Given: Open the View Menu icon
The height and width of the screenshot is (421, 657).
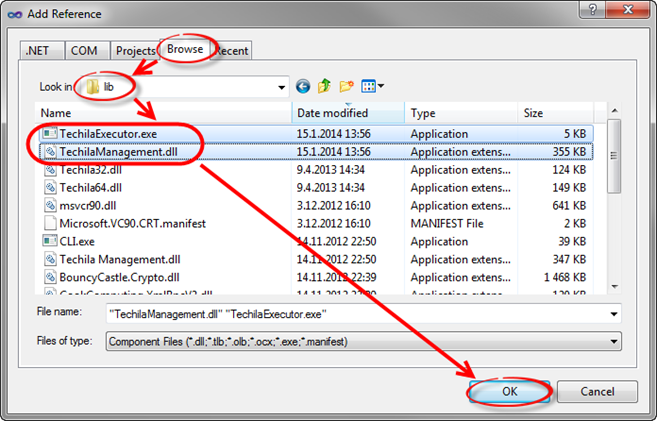Looking at the screenshot, I should click(372, 87).
